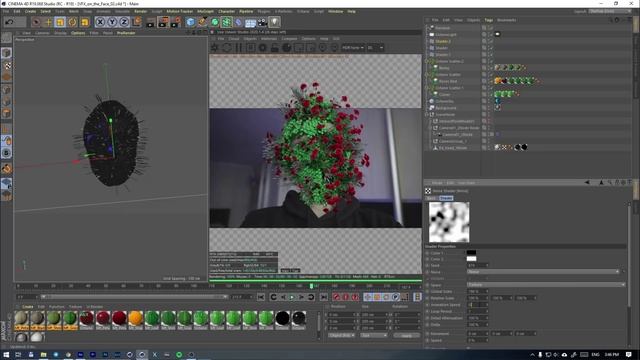
Task: Toggle enable checkmark of Roses Red
Action: 491,81
